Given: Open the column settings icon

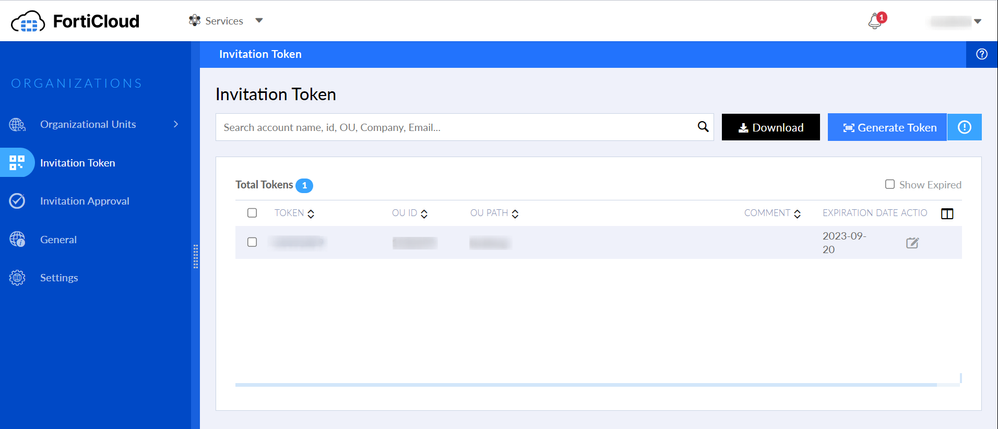Looking at the screenshot, I should [x=948, y=213].
